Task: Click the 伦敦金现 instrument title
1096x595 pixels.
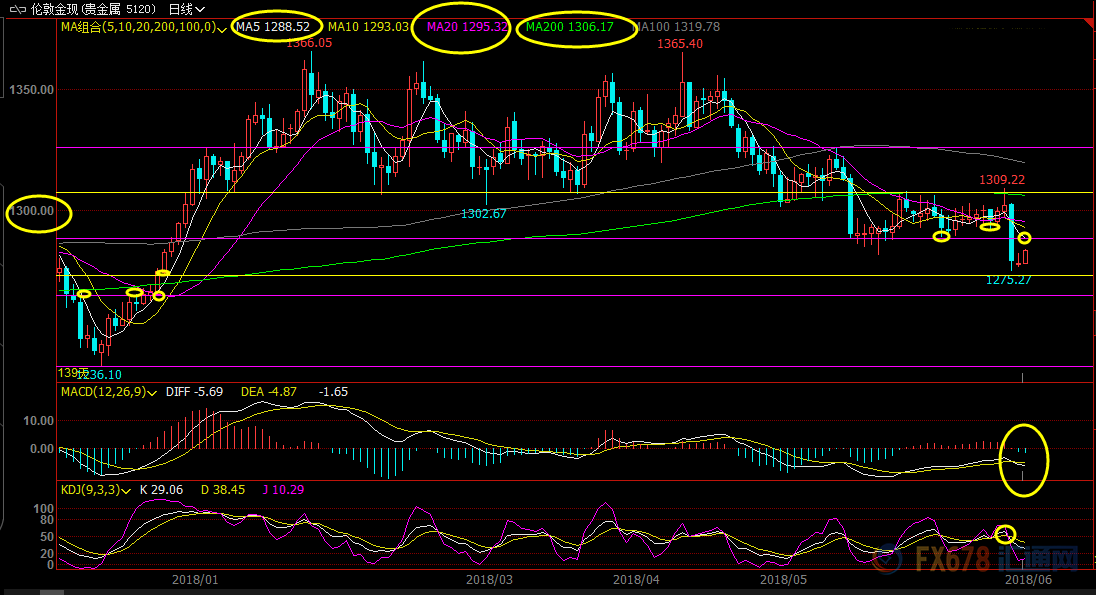Action: (56, 9)
